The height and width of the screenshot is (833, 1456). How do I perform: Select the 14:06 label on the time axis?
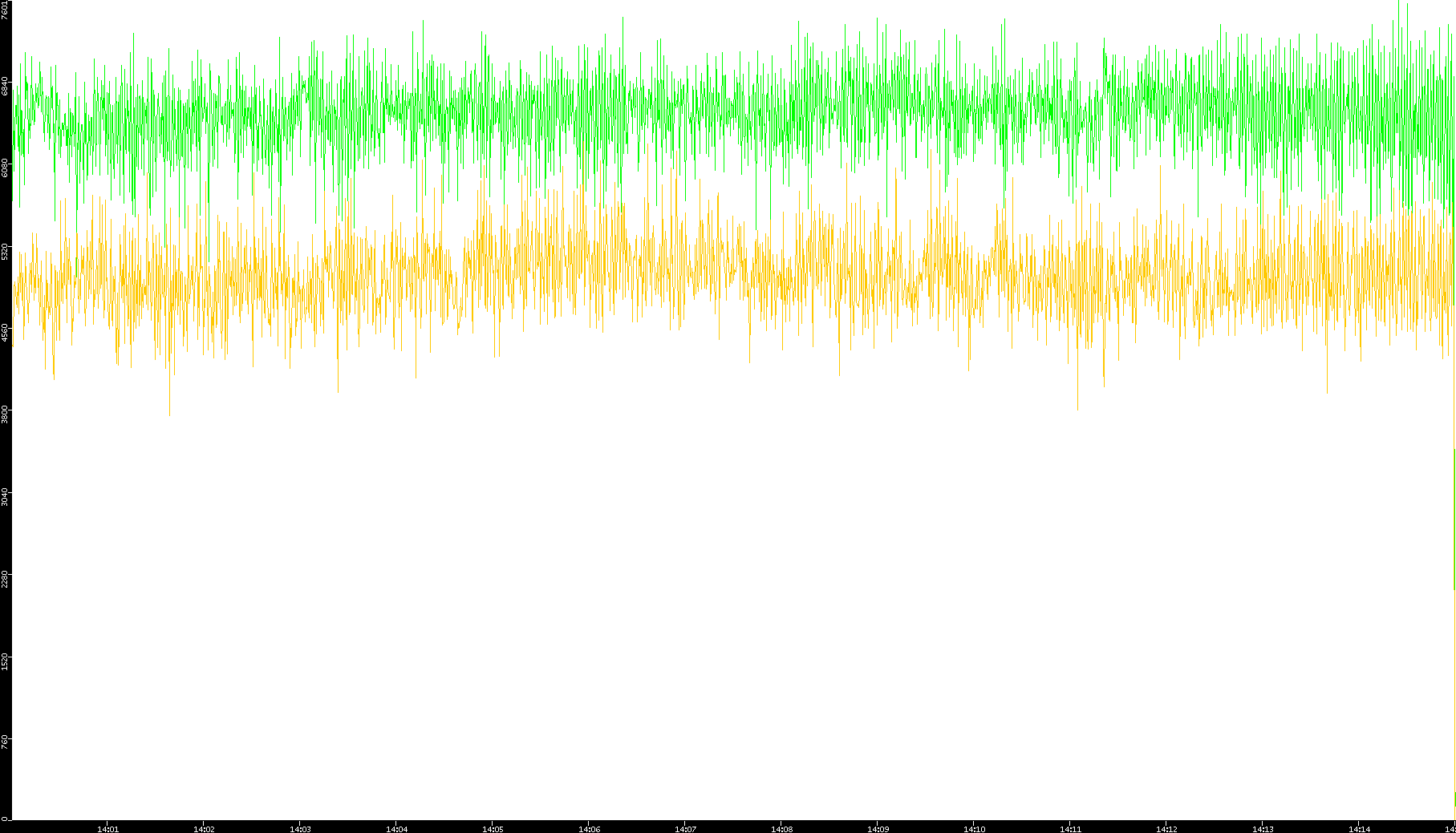[x=589, y=829]
